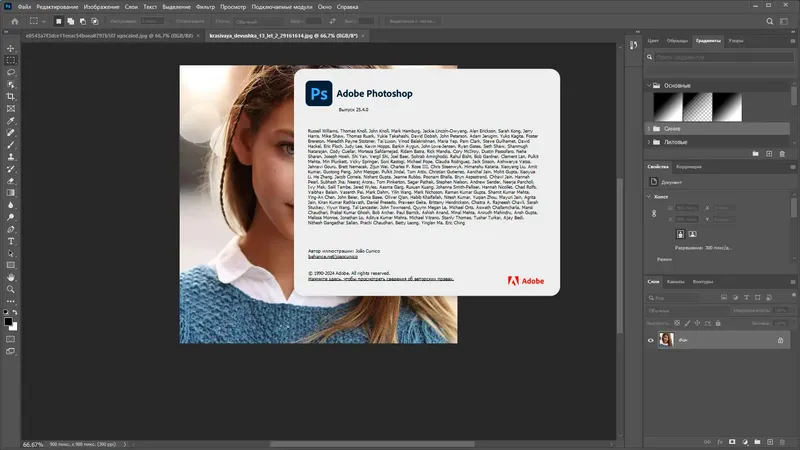Click the copyright details link in About dialog

point(381,279)
